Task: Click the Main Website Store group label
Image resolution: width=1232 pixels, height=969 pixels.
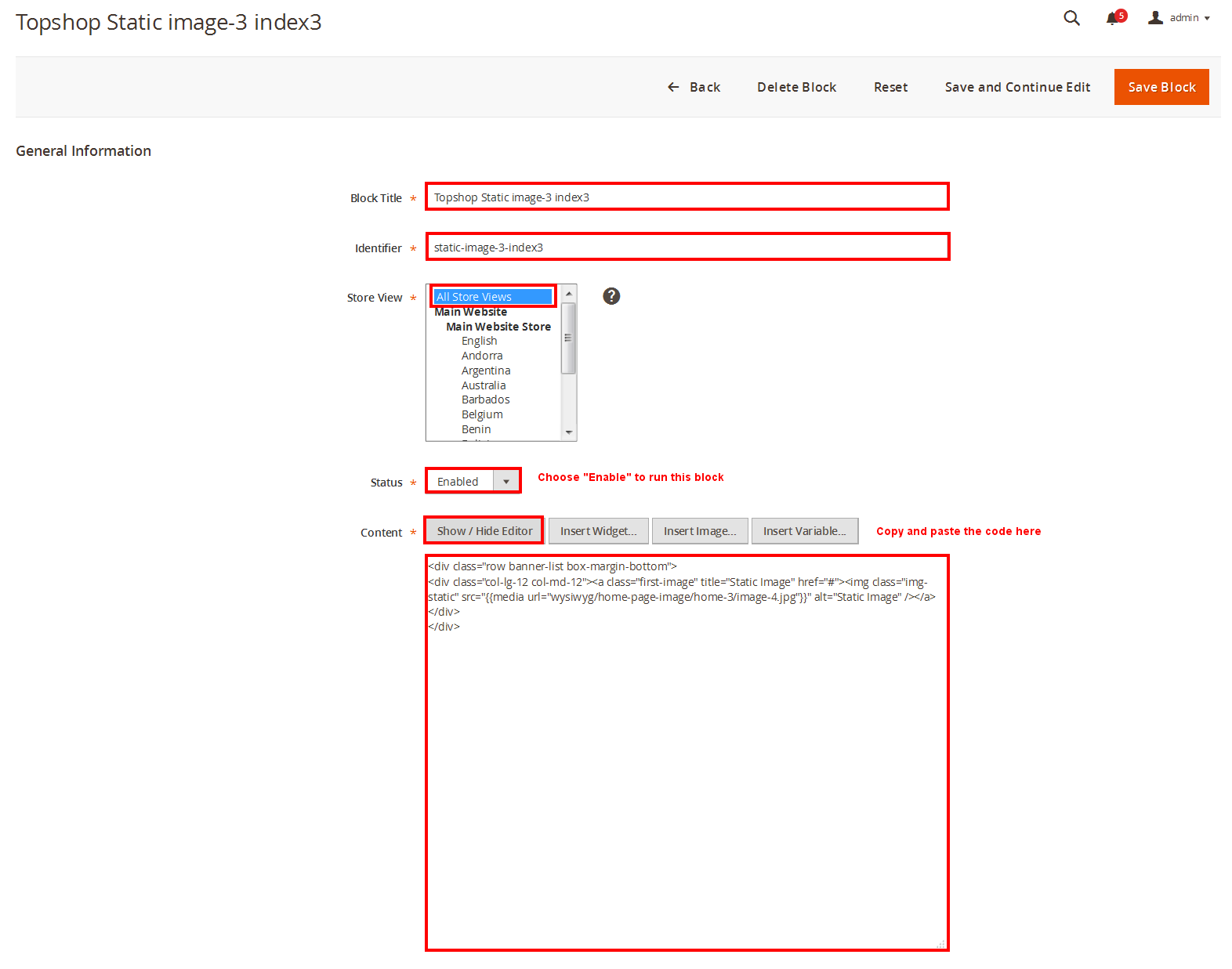Action: [498, 327]
